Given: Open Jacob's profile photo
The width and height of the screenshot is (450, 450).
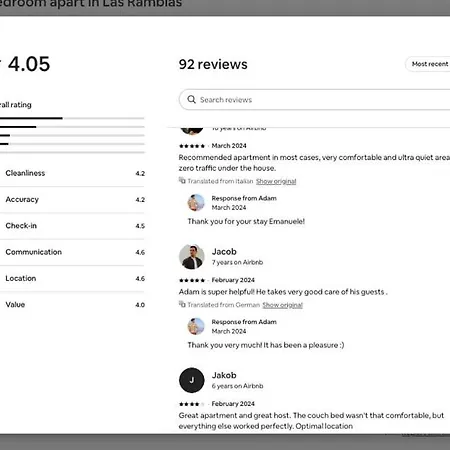Looking at the screenshot, I should pyautogui.click(x=192, y=257).
